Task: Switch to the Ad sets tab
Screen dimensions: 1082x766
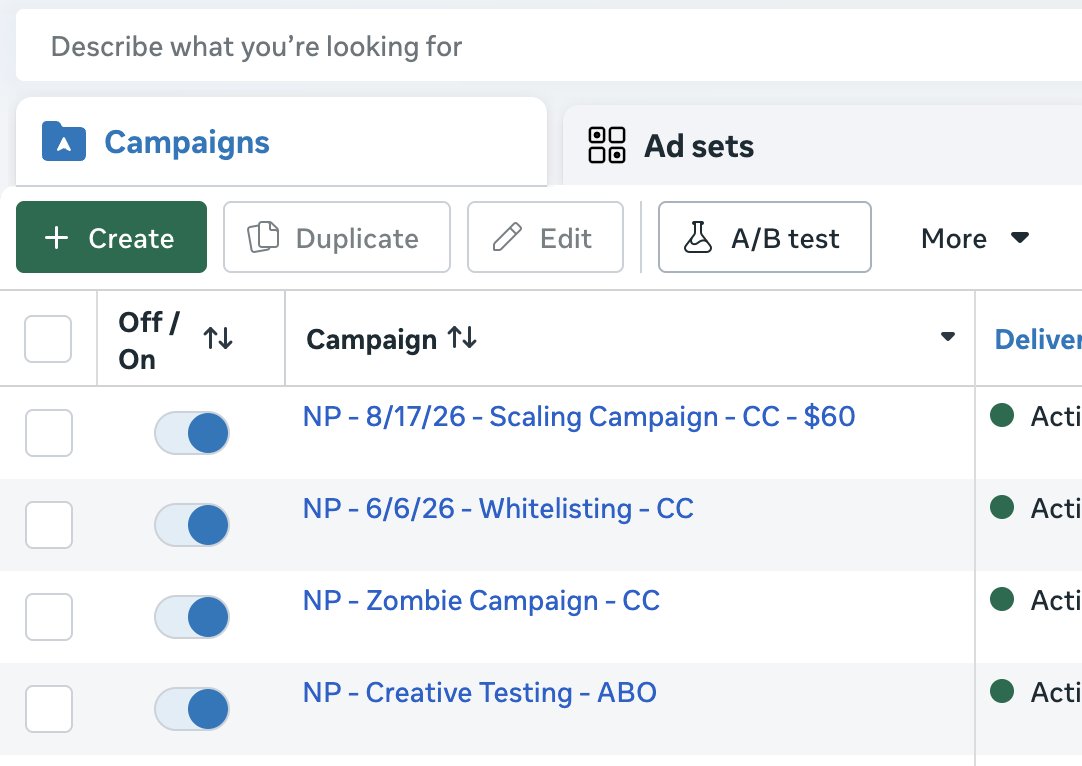Action: point(821,146)
